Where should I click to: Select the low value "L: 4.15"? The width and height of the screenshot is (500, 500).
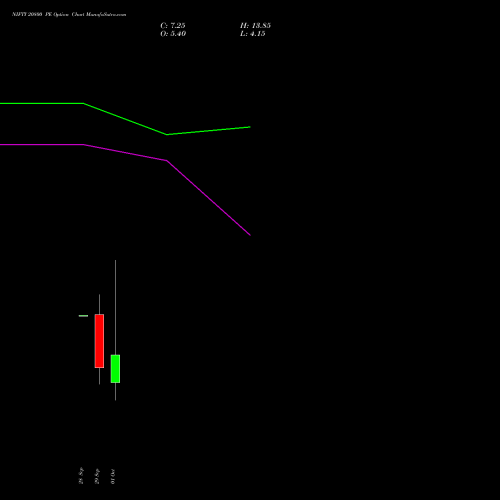click(x=253, y=34)
